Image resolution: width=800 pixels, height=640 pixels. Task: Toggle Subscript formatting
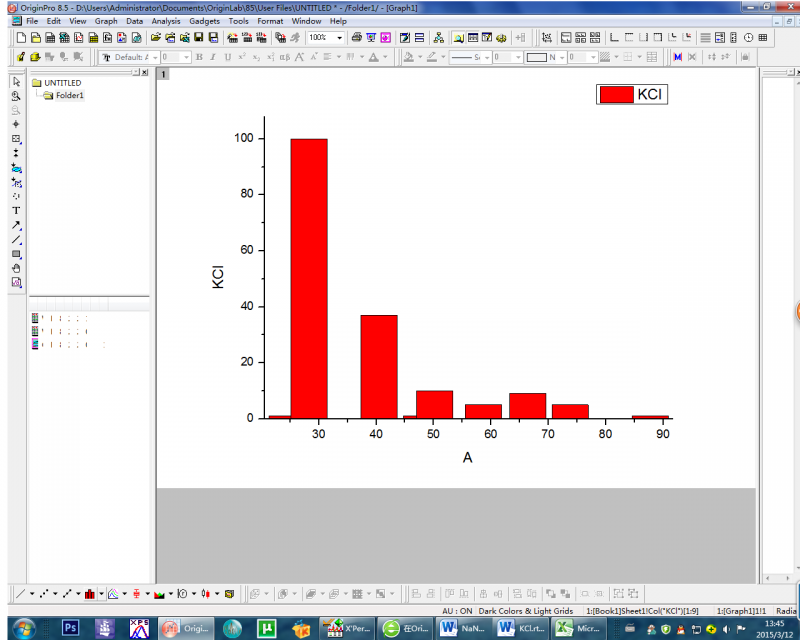pyautogui.click(x=256, y=57)
